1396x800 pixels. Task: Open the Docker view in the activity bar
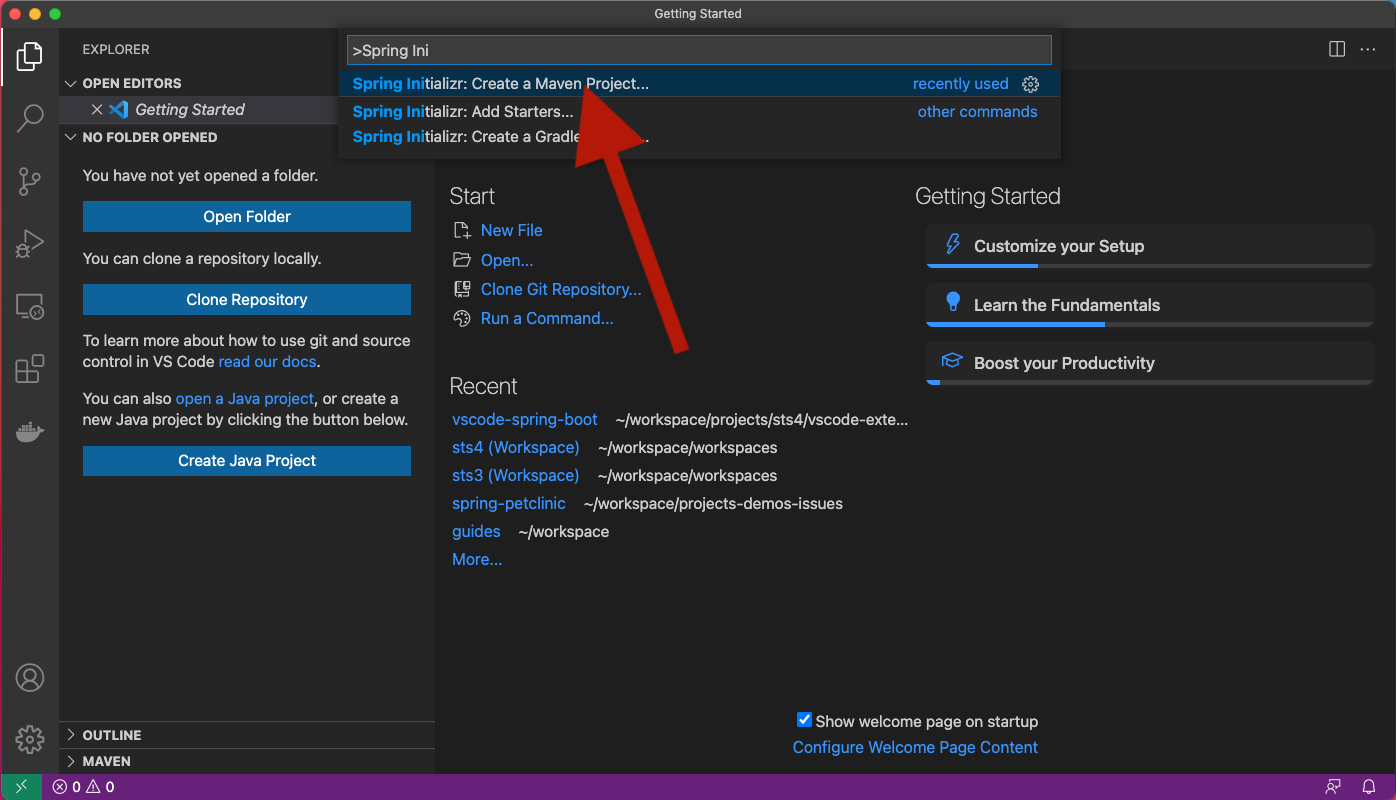[x=30, y=432]
